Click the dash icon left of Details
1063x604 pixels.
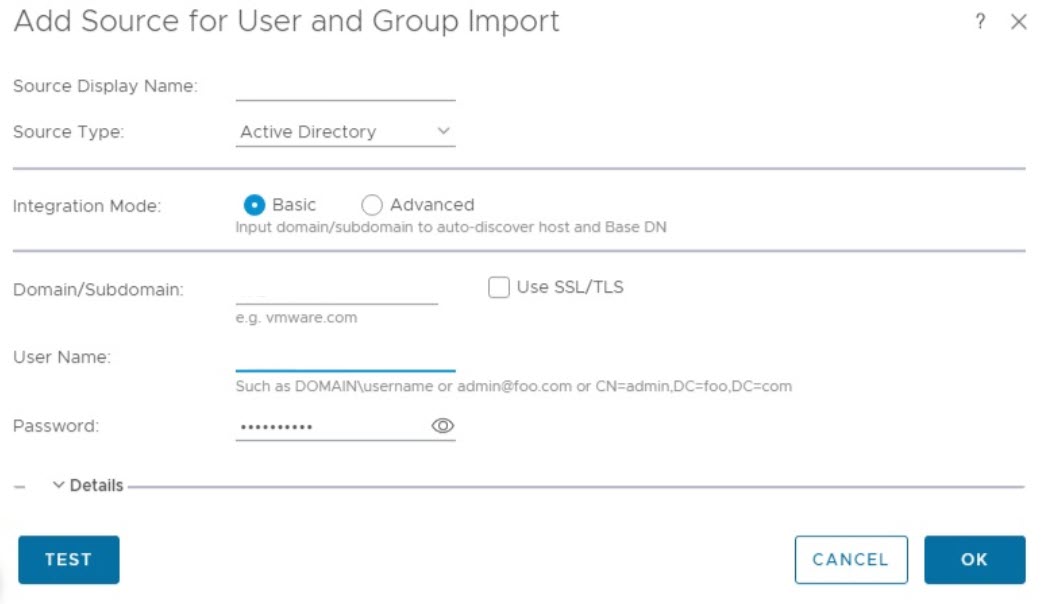20,486
